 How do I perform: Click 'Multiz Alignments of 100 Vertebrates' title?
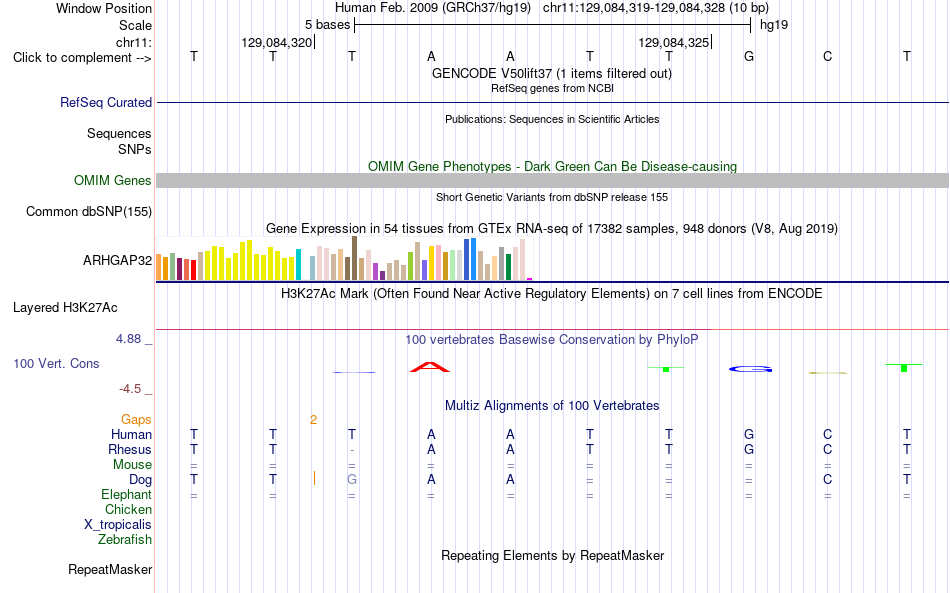[x=552, y=406]
